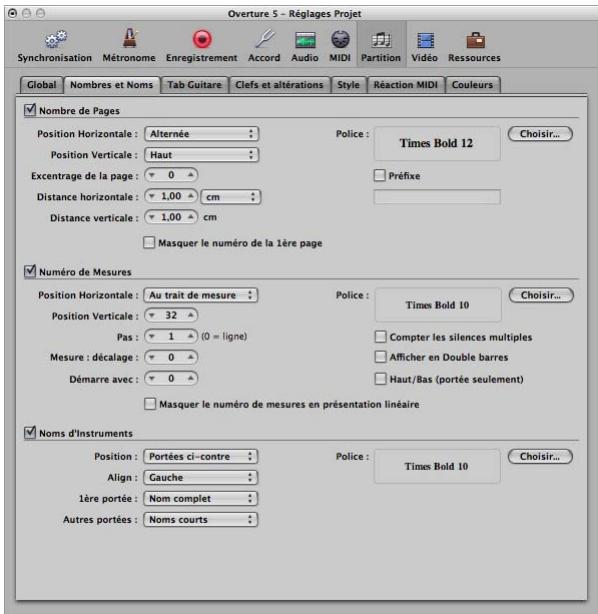Viewport: 598px width, 614px height.
Task: Open the Vidéo film strip icon
Action: point(425,40)
